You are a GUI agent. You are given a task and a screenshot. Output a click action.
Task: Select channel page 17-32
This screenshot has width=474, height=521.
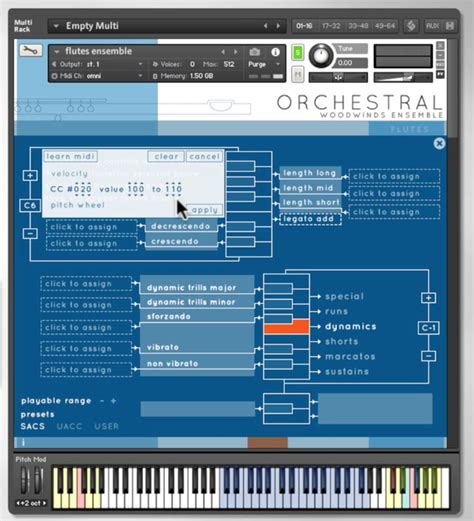331,26
